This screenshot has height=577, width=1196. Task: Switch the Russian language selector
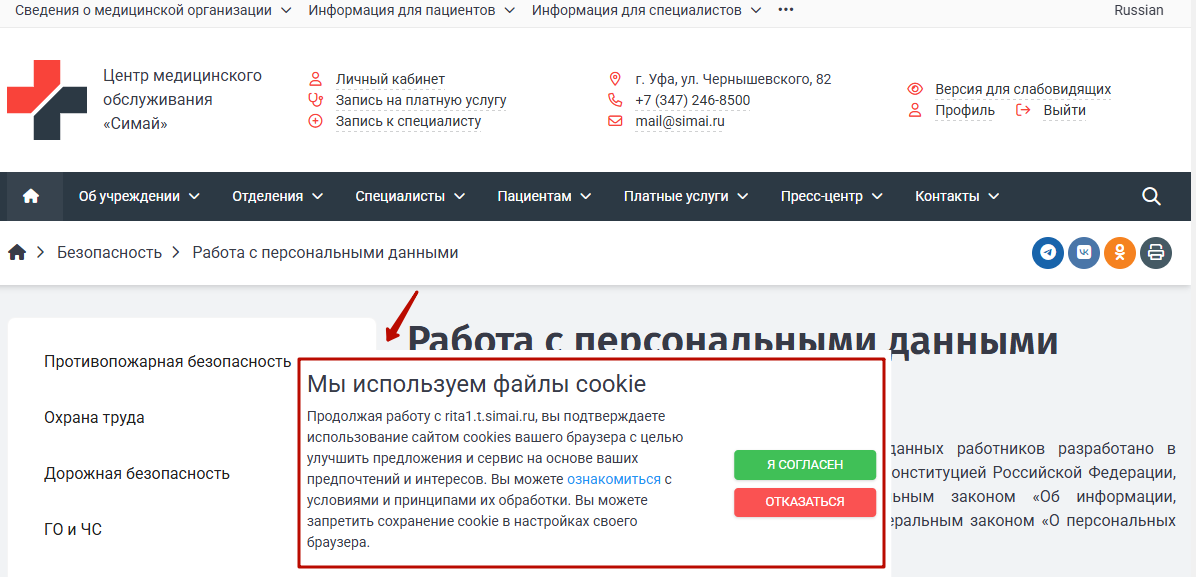click(1138, 10)
